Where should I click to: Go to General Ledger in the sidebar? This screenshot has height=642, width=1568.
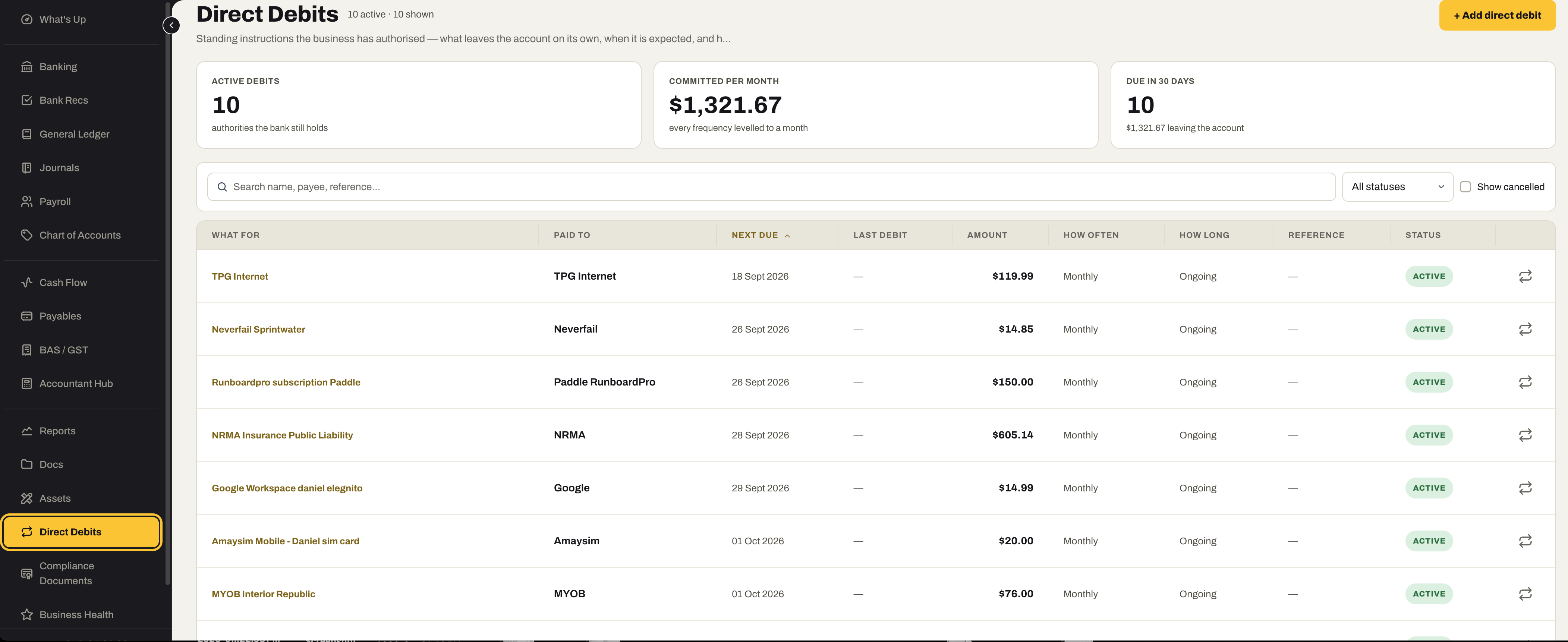81,134
